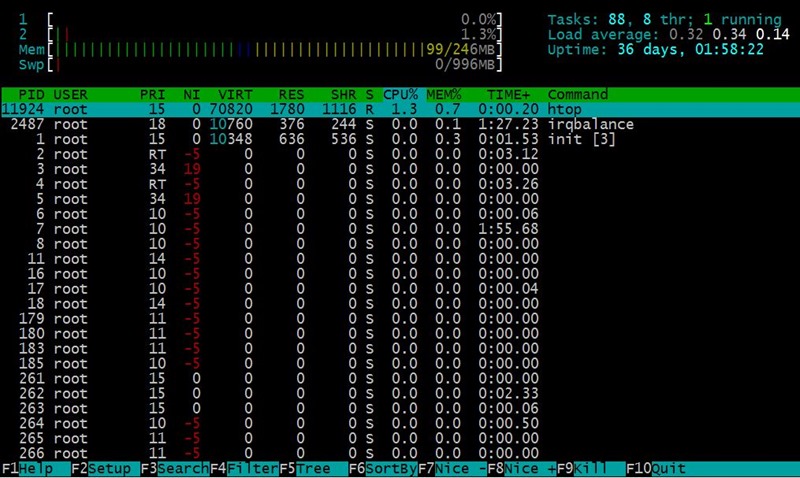Viewport: 800px width, 478px height.
Task: Select process row with PID 183
Action: 400,348
